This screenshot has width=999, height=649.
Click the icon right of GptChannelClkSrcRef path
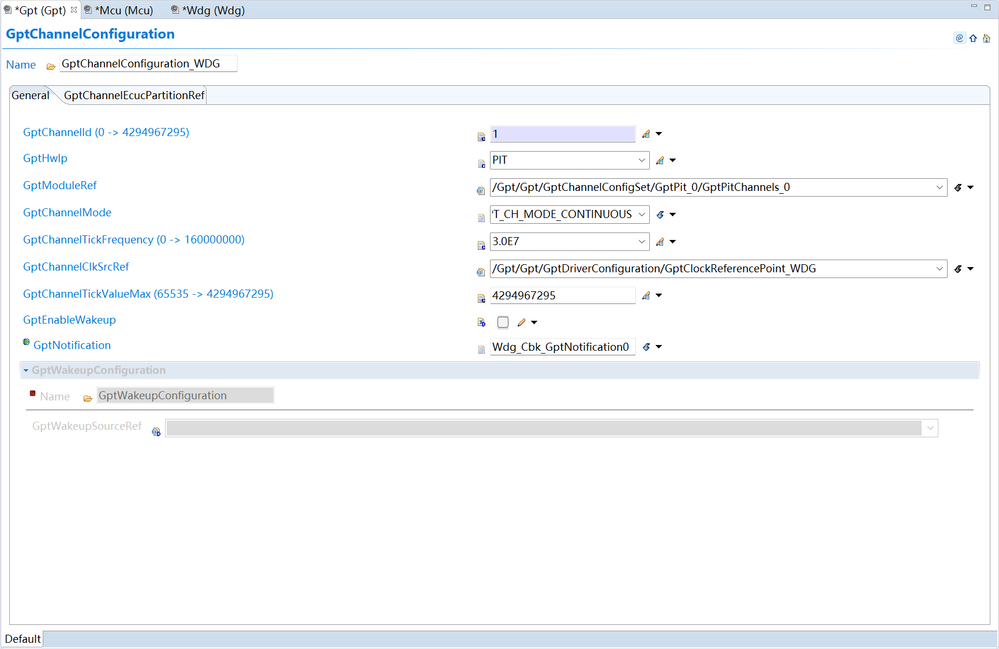click(958, 269)
